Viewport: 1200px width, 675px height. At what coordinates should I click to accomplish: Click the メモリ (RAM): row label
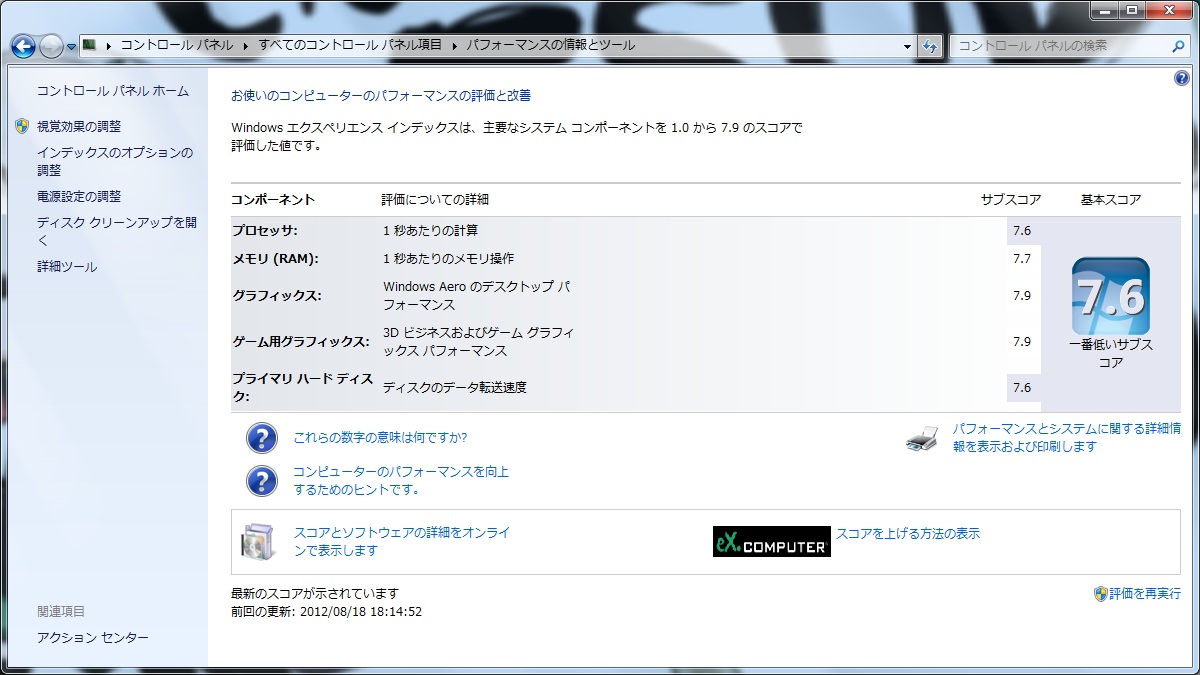point(275,259)
